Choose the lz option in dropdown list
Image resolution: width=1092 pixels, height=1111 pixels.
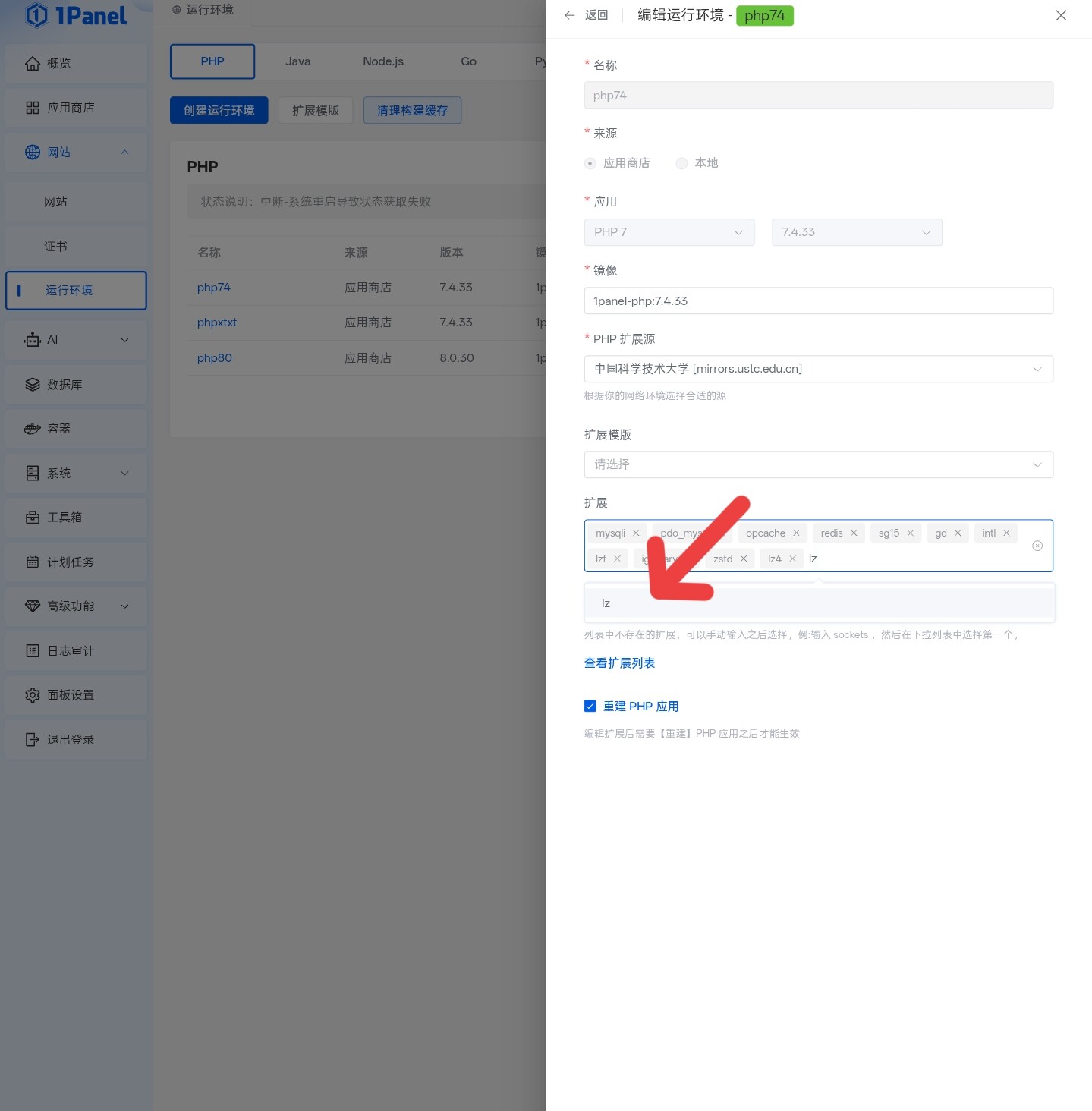(x=606, y=603)
